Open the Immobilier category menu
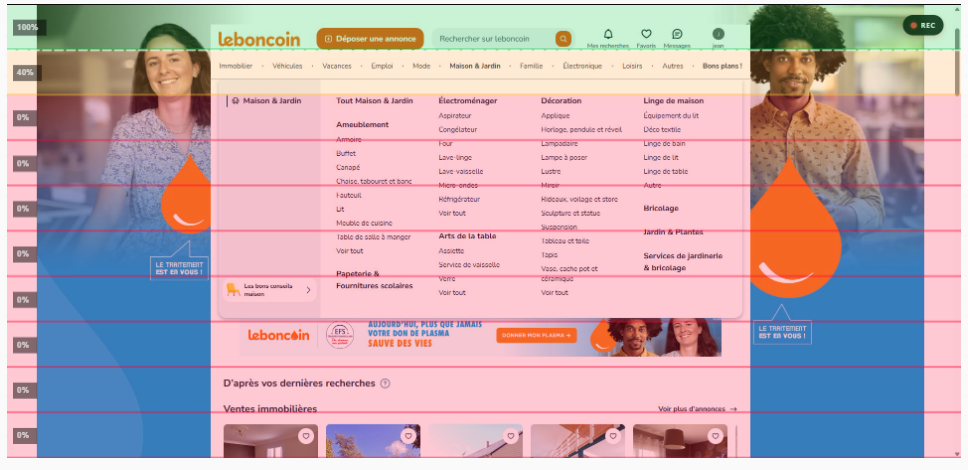 [x=236, y=66]
